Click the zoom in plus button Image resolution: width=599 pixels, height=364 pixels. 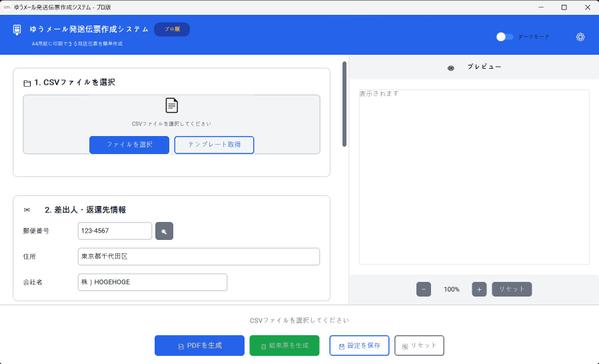pos(479,289)
